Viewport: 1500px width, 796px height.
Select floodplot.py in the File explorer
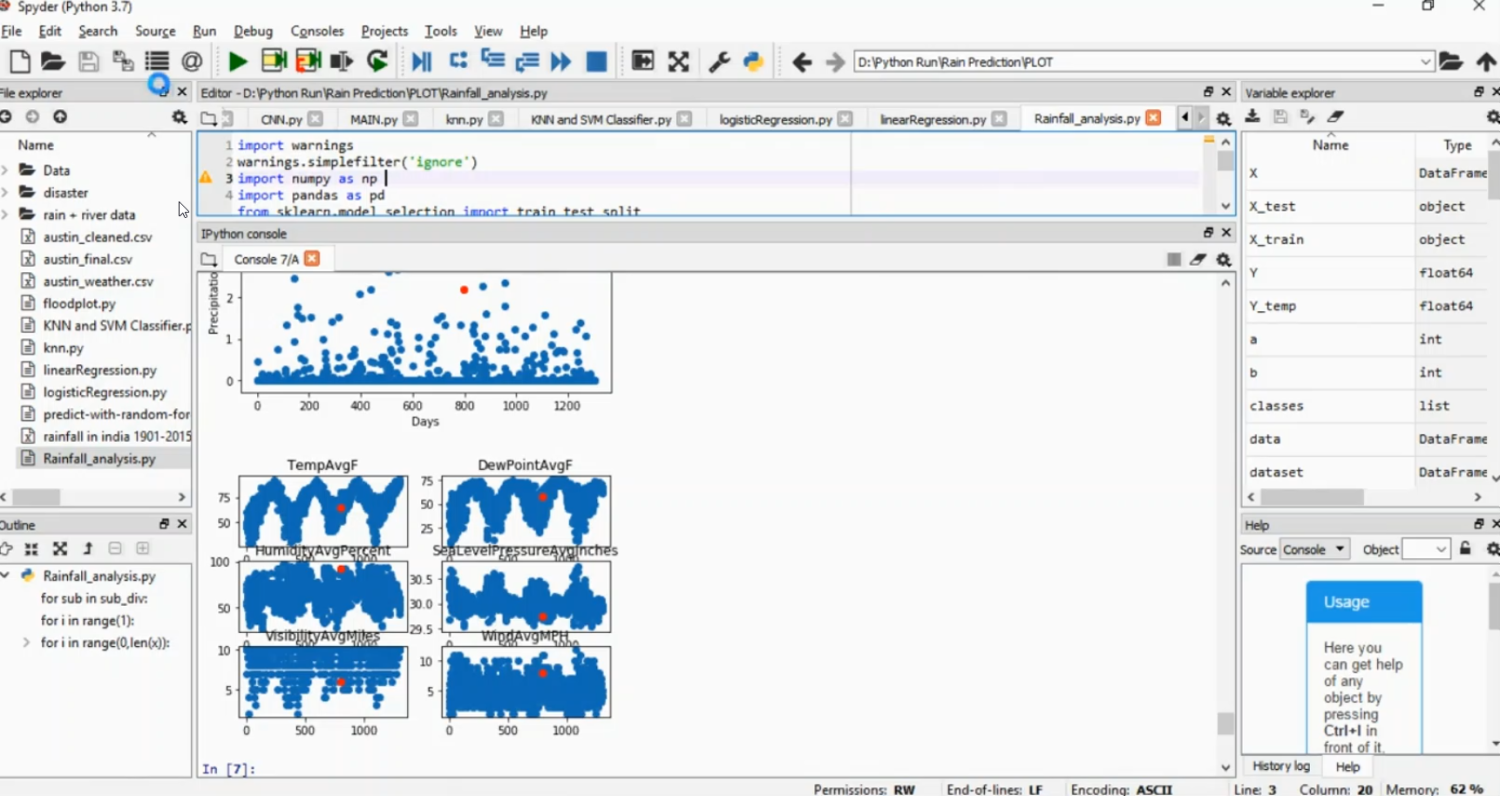79,303
